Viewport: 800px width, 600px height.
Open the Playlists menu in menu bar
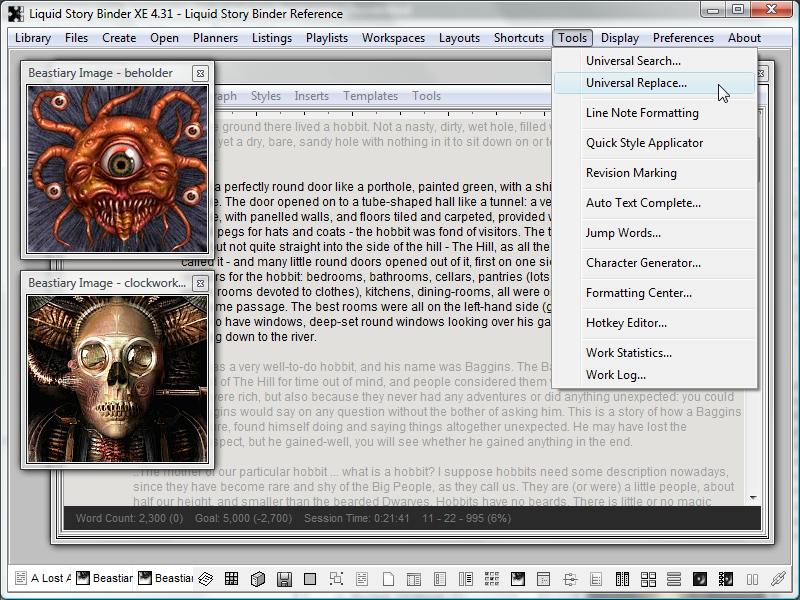pyautogui.click(x=327, y=38)
